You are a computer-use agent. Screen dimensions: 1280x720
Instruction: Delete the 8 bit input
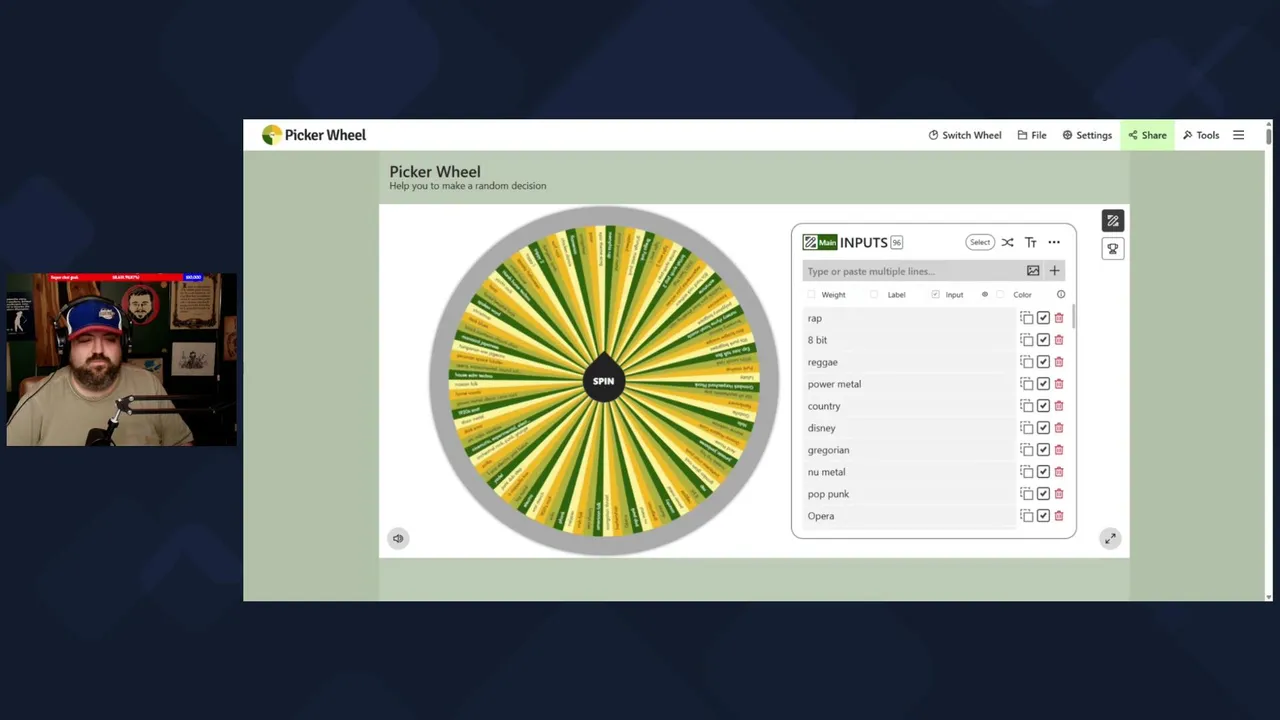pos(1059,340)
